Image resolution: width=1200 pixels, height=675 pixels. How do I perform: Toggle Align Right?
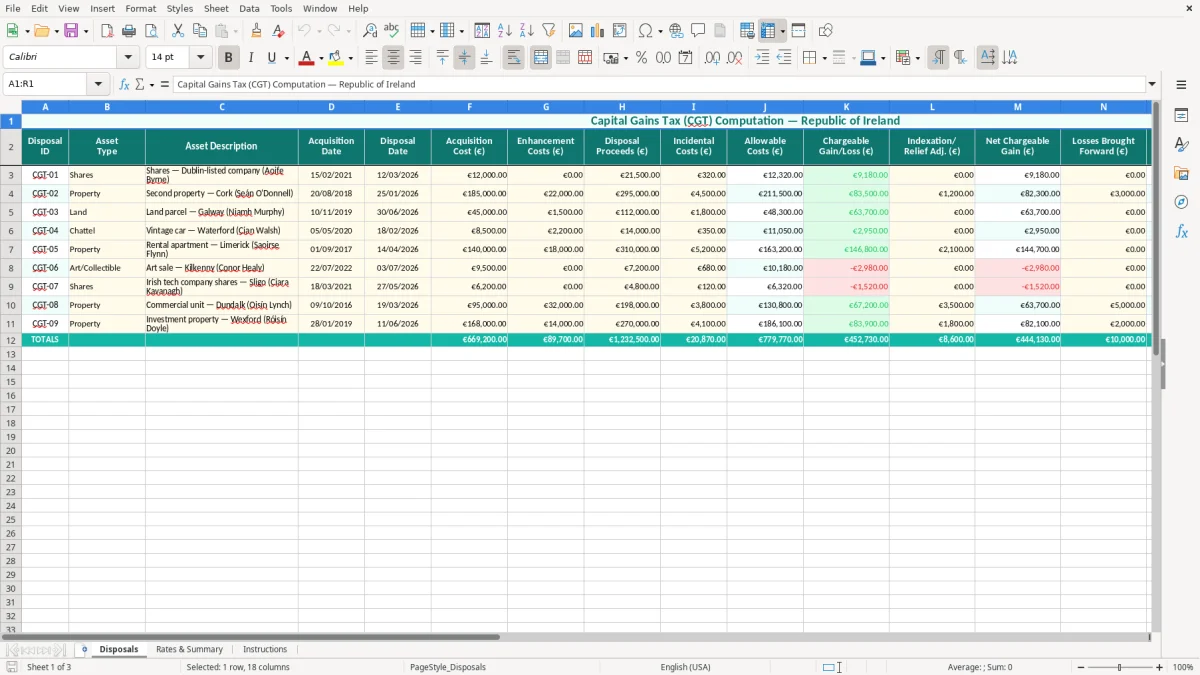(415, 58)
